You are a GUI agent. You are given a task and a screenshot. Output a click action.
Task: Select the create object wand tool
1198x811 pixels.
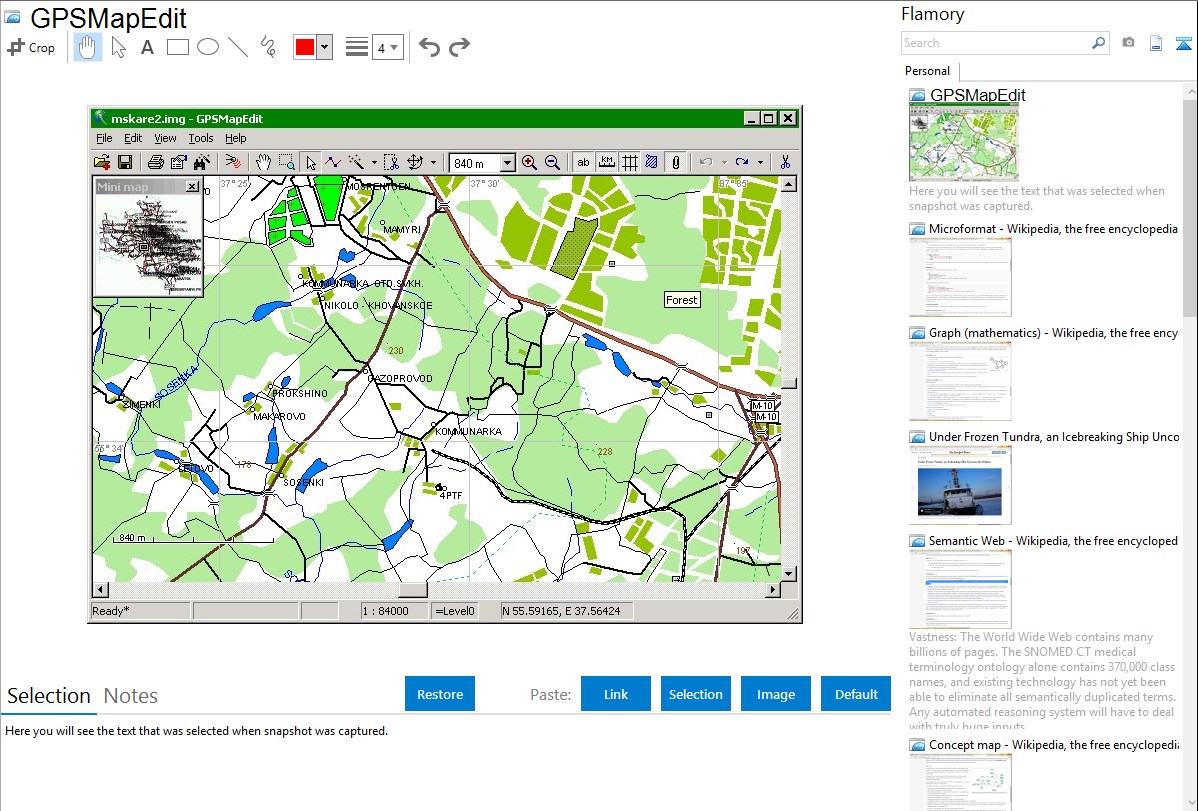point(356,162)
